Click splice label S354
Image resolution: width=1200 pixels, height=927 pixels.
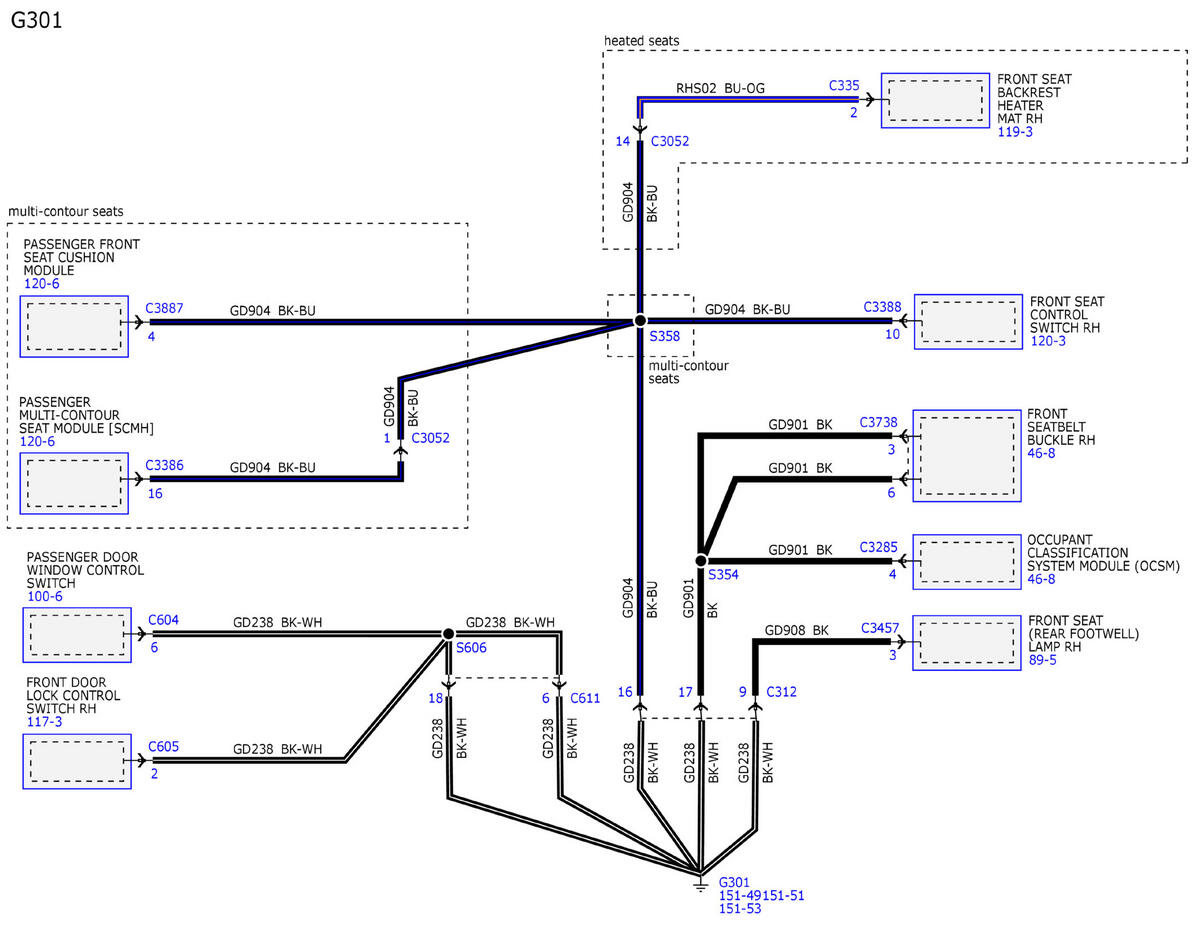coord(724,574)
